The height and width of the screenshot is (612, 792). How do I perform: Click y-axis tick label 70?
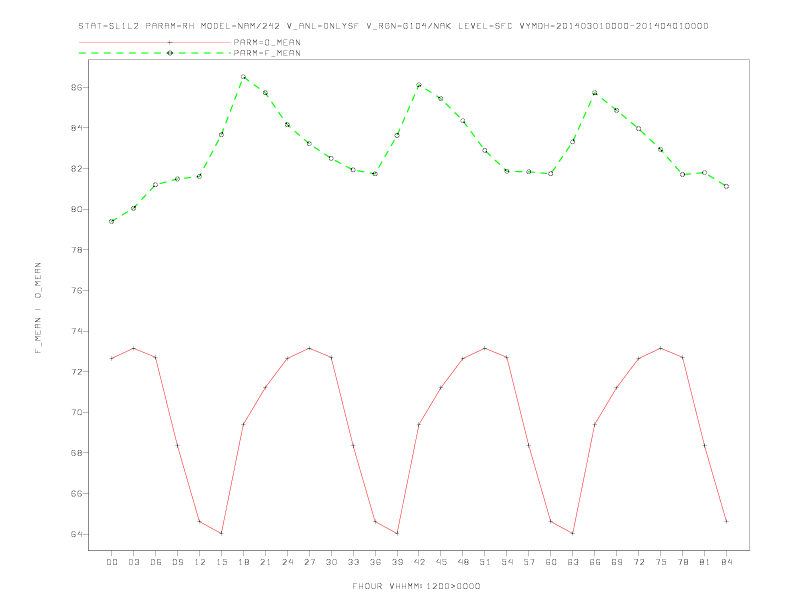(x=76, y=413)
